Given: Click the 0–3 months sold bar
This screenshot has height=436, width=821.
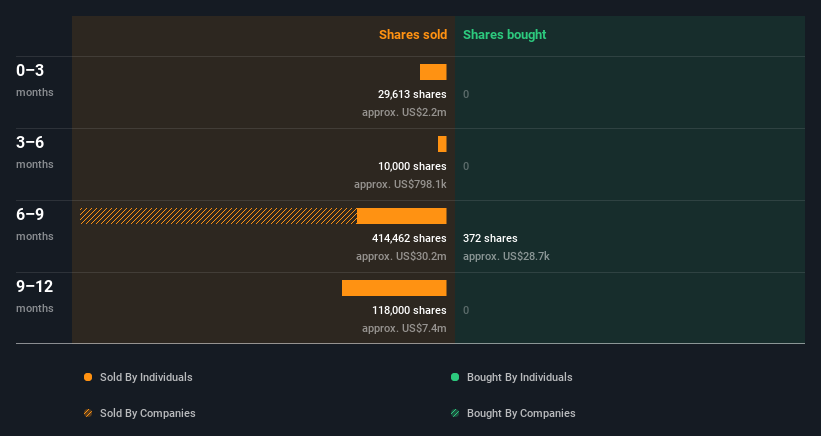Looking at the screenshot, I should pyautogui.click(x=433, y=72).
